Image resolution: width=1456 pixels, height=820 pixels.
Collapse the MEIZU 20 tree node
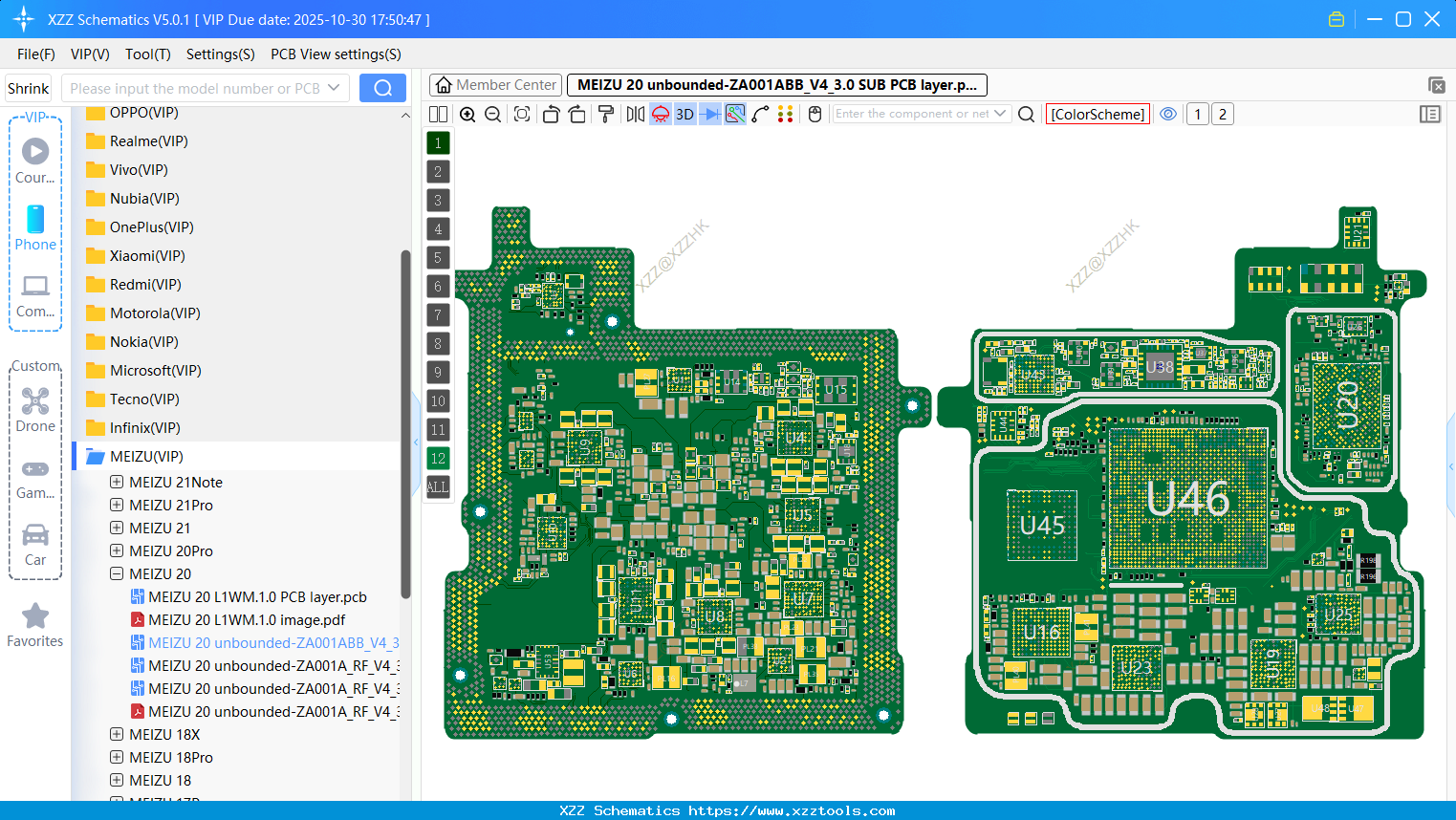[117, 574]
